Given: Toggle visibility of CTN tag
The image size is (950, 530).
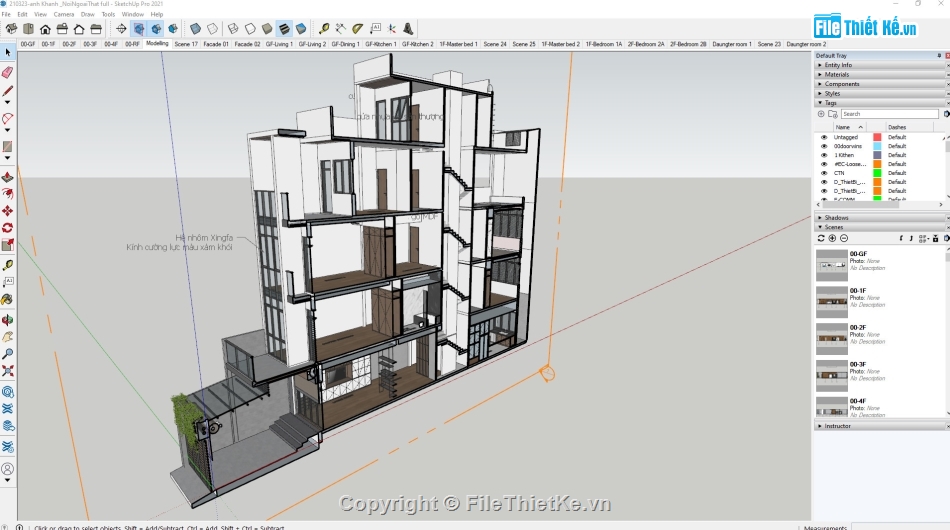Looking at the screenshot, I should pos(824,173).
